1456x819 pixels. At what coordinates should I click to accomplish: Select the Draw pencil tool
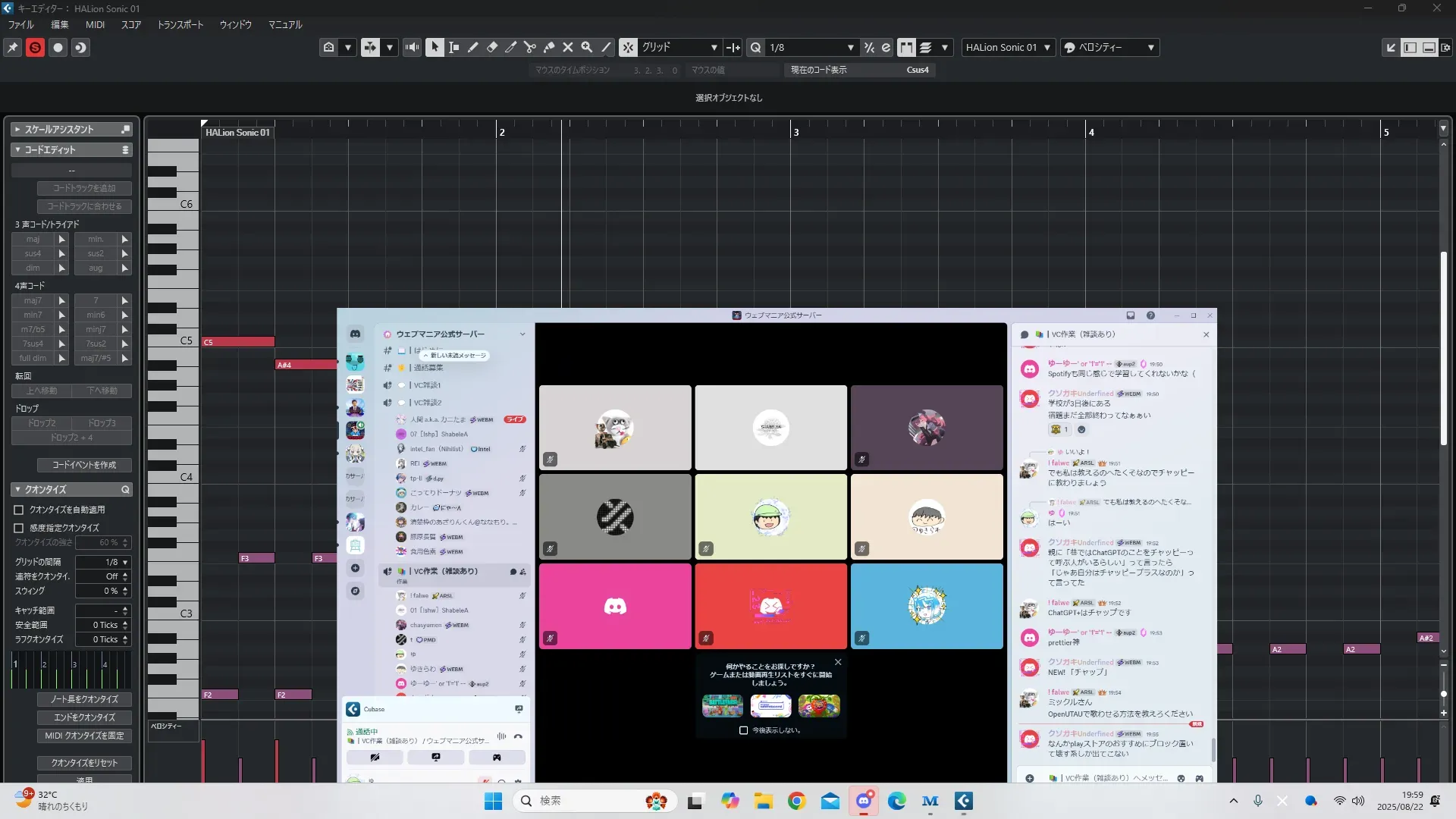coord(472,47)
